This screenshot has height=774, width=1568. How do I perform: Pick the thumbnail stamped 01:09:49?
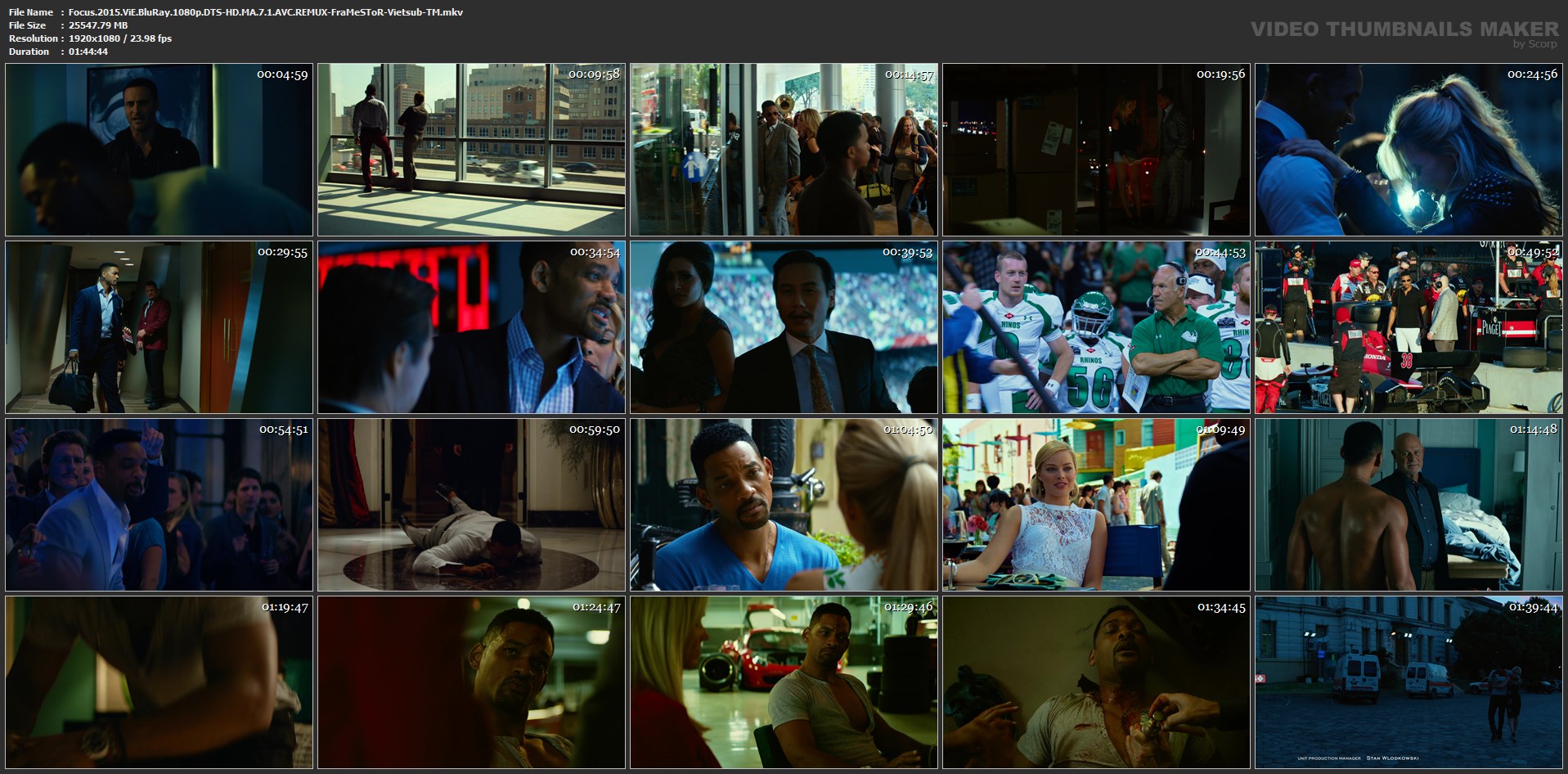pyautogui.click(x=1096, y=505)
